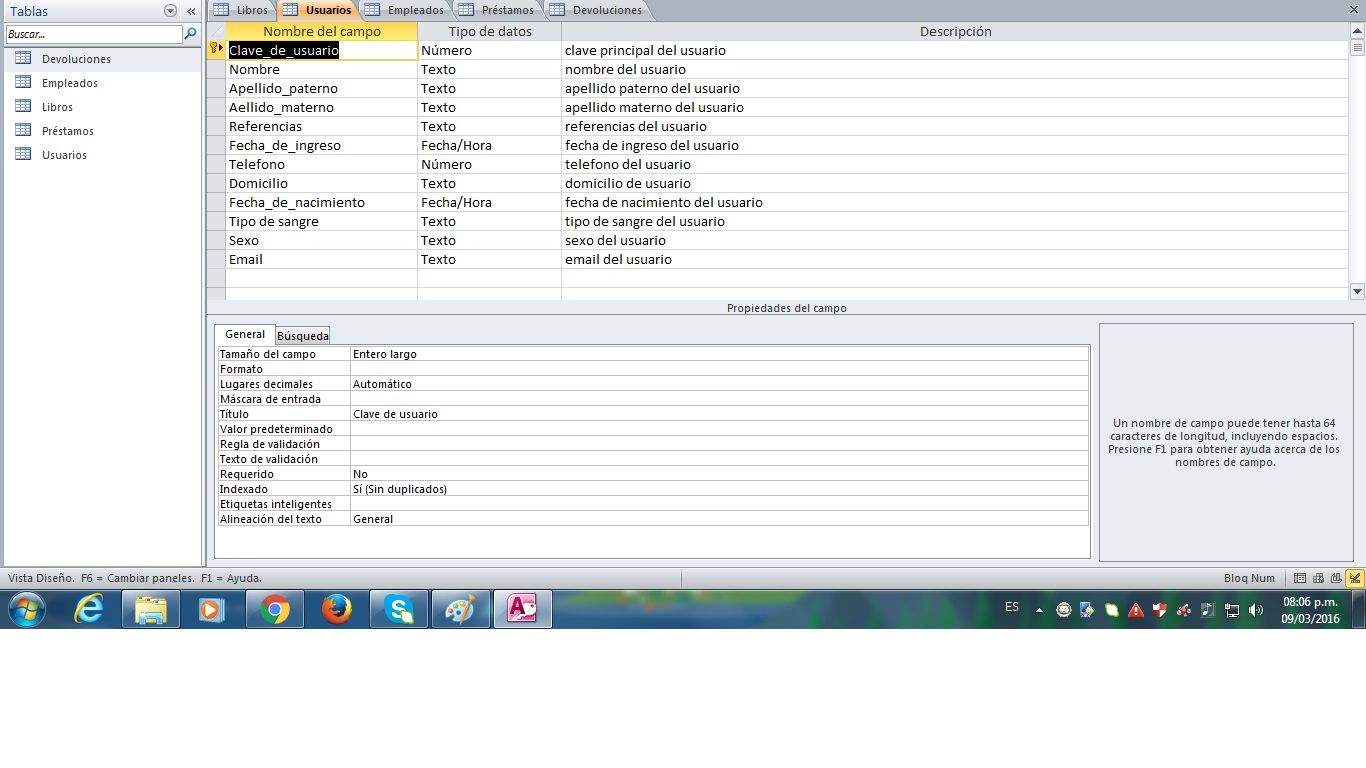Close the current table tab with X
Screen dimensions: 1366x768
tap(1353, 10)
